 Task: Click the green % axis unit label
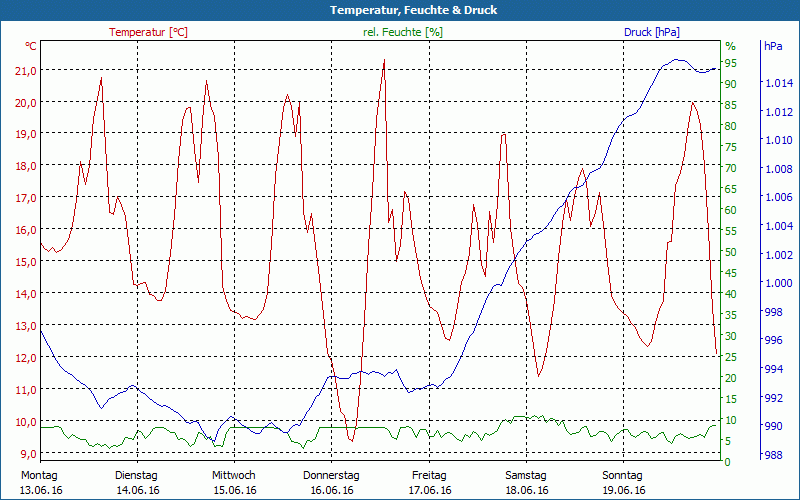(x=730, y=46)
